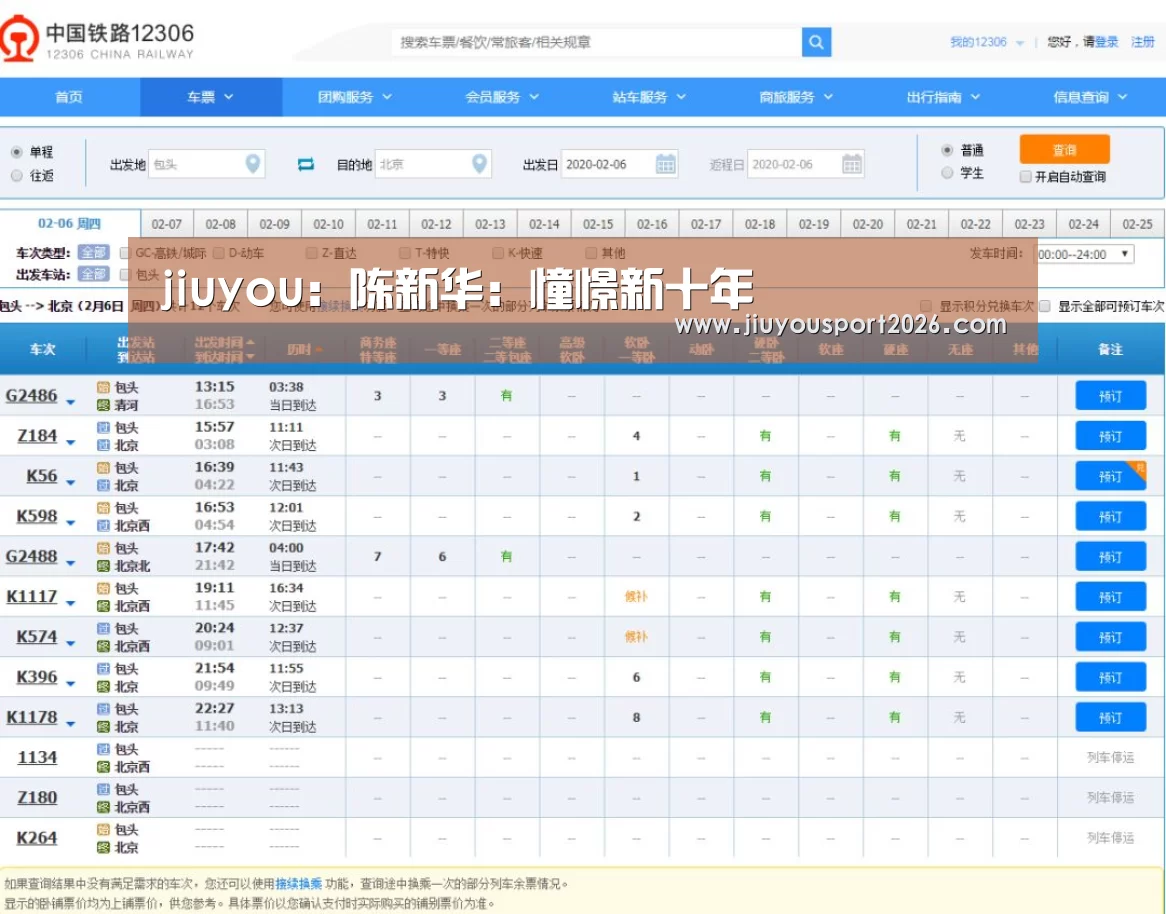This screenshot has height=914, width=1166.
Task: Open the departure date calendar icon
Action: [666, 164]
